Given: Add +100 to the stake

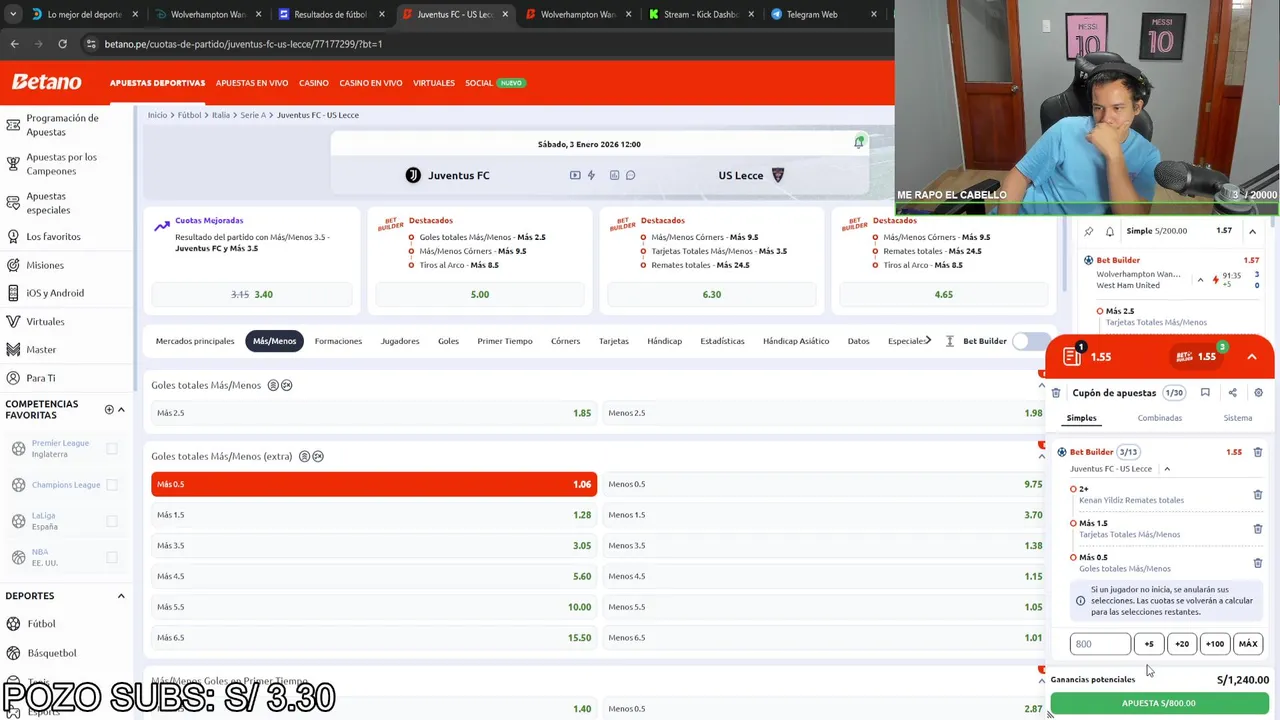Looking at the screenshot, I should click(x=1215, y=644).
